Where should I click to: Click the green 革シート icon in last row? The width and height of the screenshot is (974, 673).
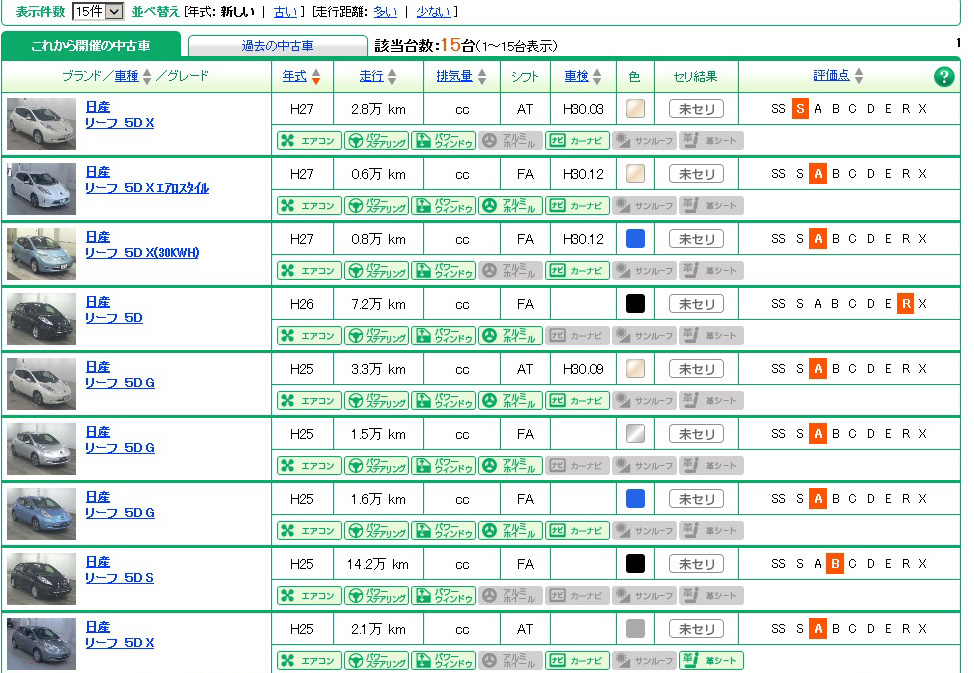tap(711, 661)
